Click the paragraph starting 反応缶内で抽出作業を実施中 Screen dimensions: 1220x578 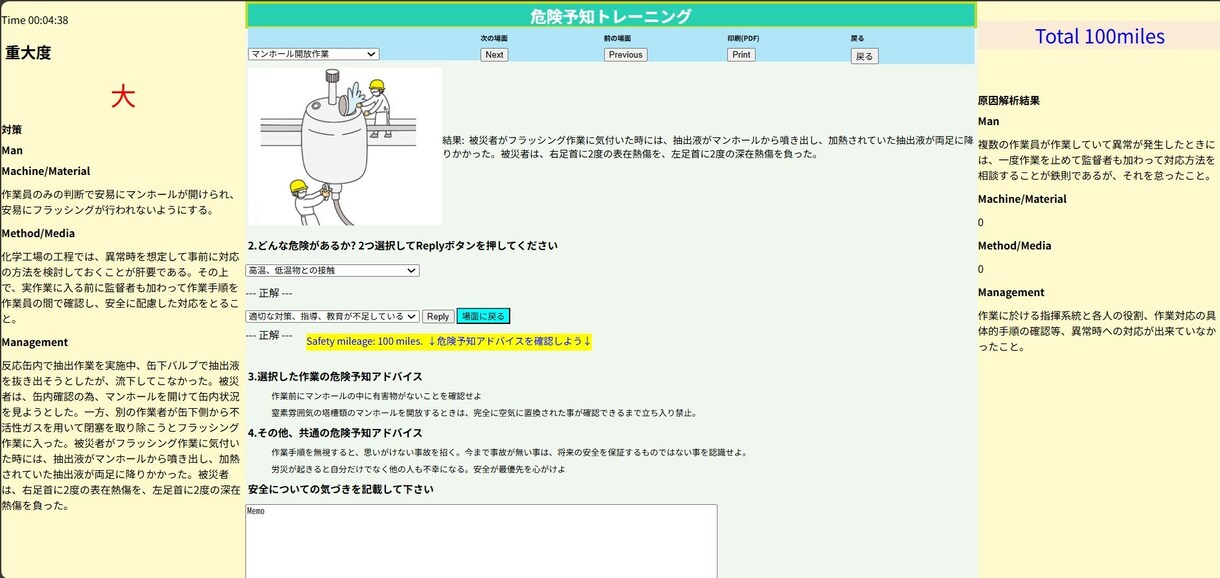click(x=120, y=435)
